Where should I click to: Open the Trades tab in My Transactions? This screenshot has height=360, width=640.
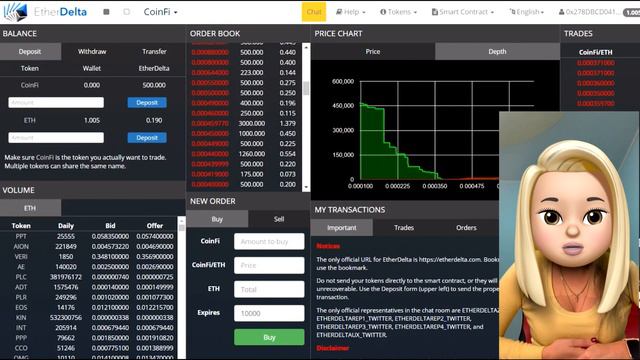(x=404, y=228)
